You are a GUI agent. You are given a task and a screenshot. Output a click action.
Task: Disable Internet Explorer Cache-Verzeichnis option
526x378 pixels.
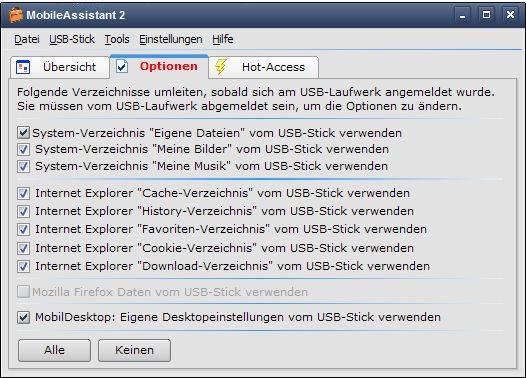[x=23, y=193]
